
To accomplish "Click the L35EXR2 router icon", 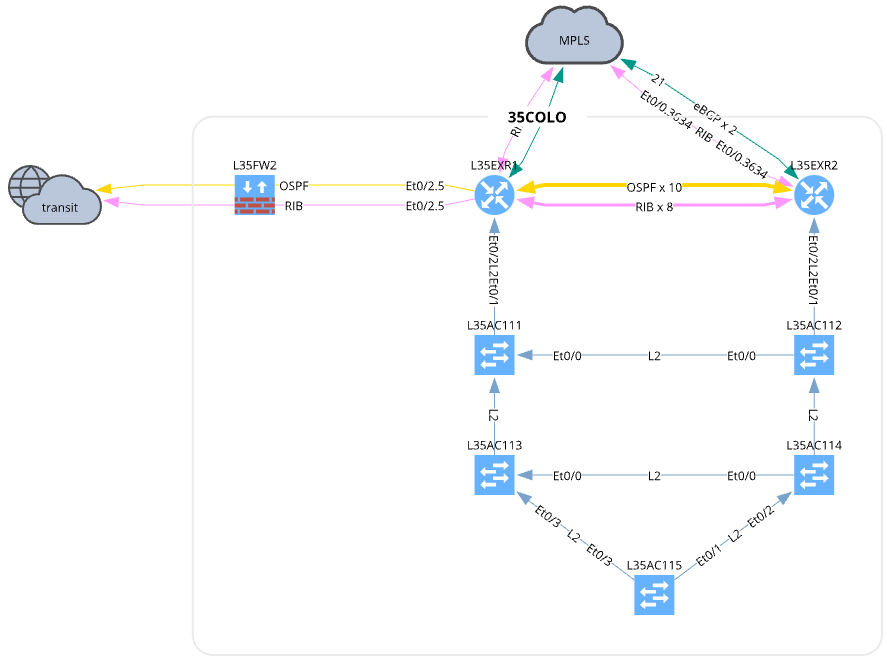I will coord(814,195).
